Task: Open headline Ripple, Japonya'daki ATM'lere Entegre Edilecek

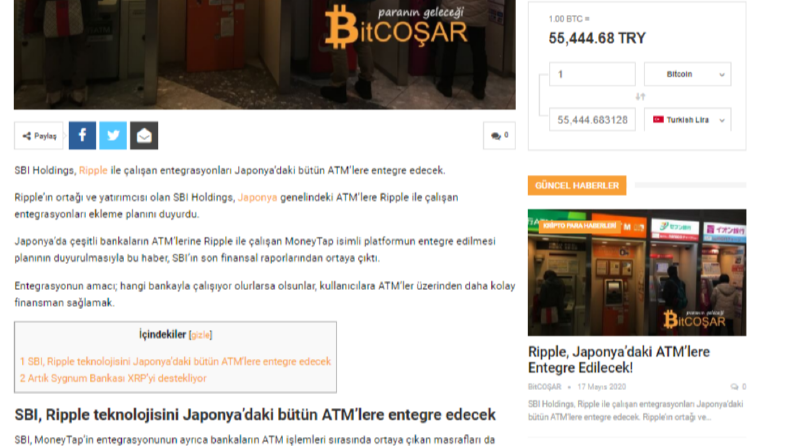Action: click(x=619, y=360)
